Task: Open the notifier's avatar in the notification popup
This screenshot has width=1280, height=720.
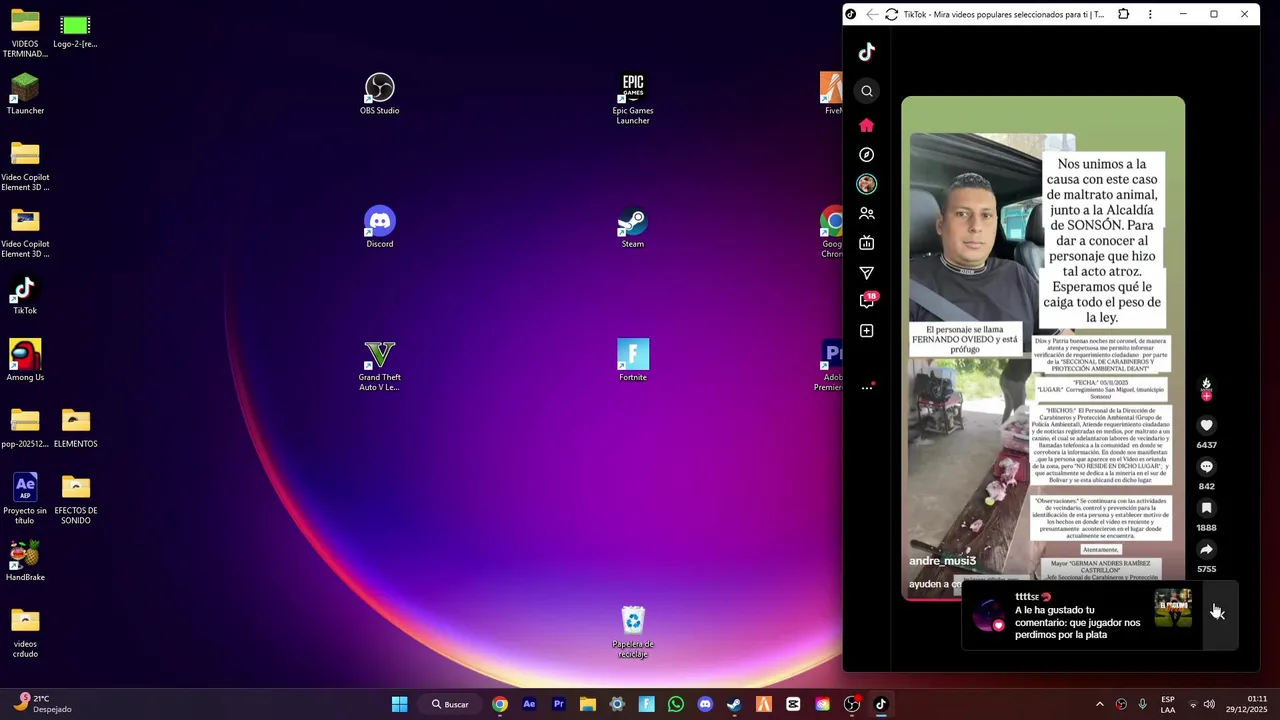Action: [x=989, y=616]
